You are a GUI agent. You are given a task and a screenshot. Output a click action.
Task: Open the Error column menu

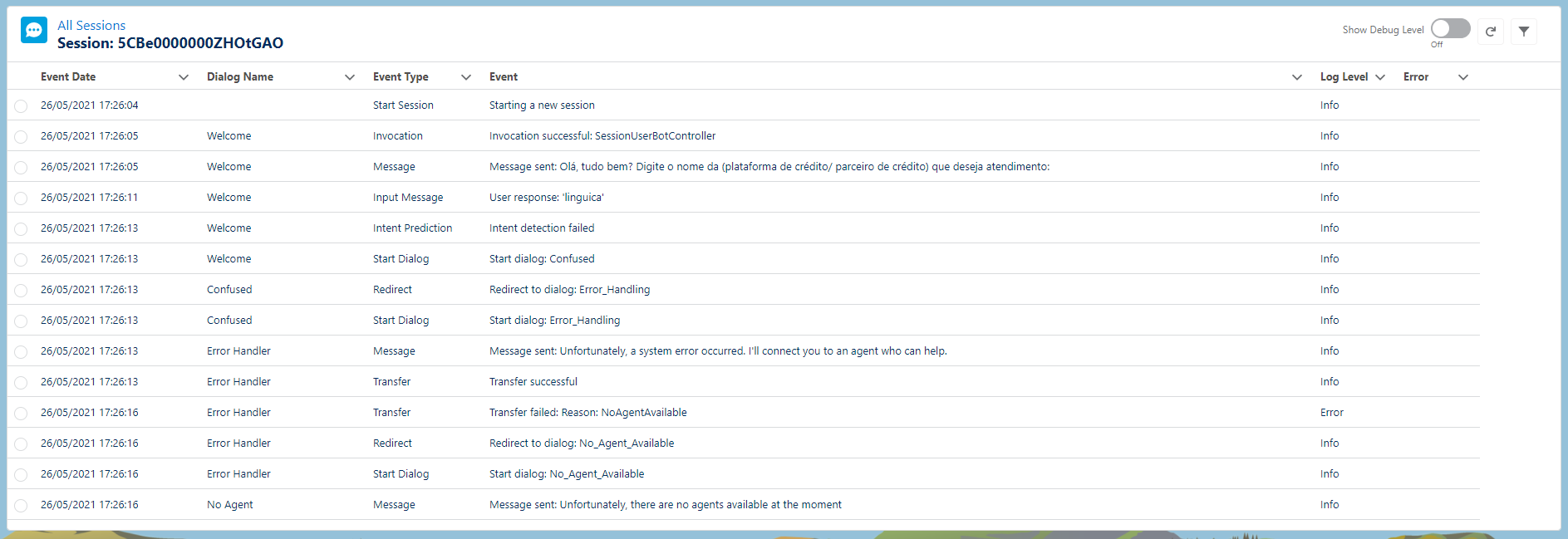pyautogui.click(x=1463, y=77)
